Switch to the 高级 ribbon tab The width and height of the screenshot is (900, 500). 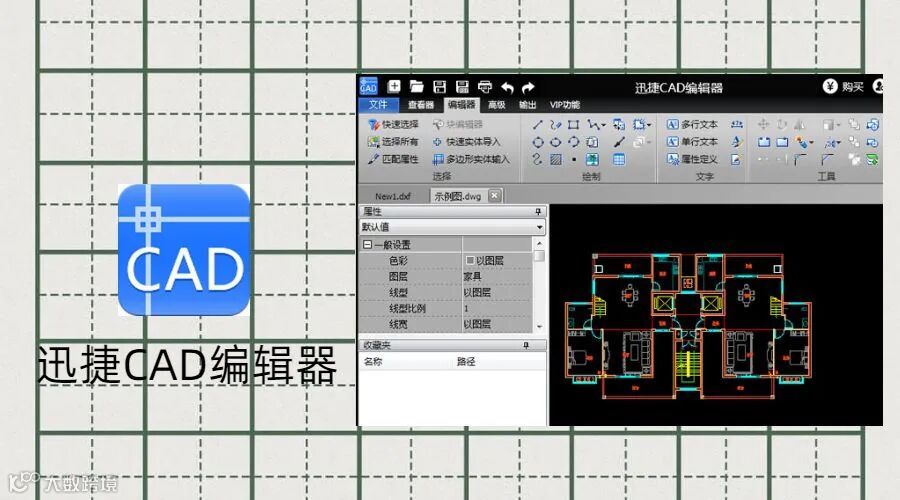coord(496,105)
